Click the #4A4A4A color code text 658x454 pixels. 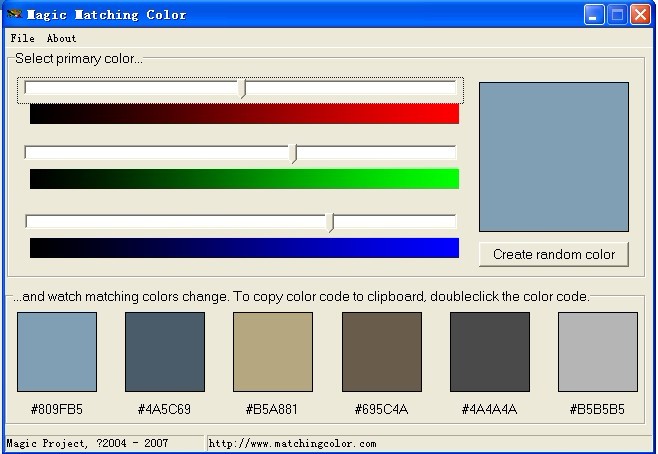[x=489, y=409]
